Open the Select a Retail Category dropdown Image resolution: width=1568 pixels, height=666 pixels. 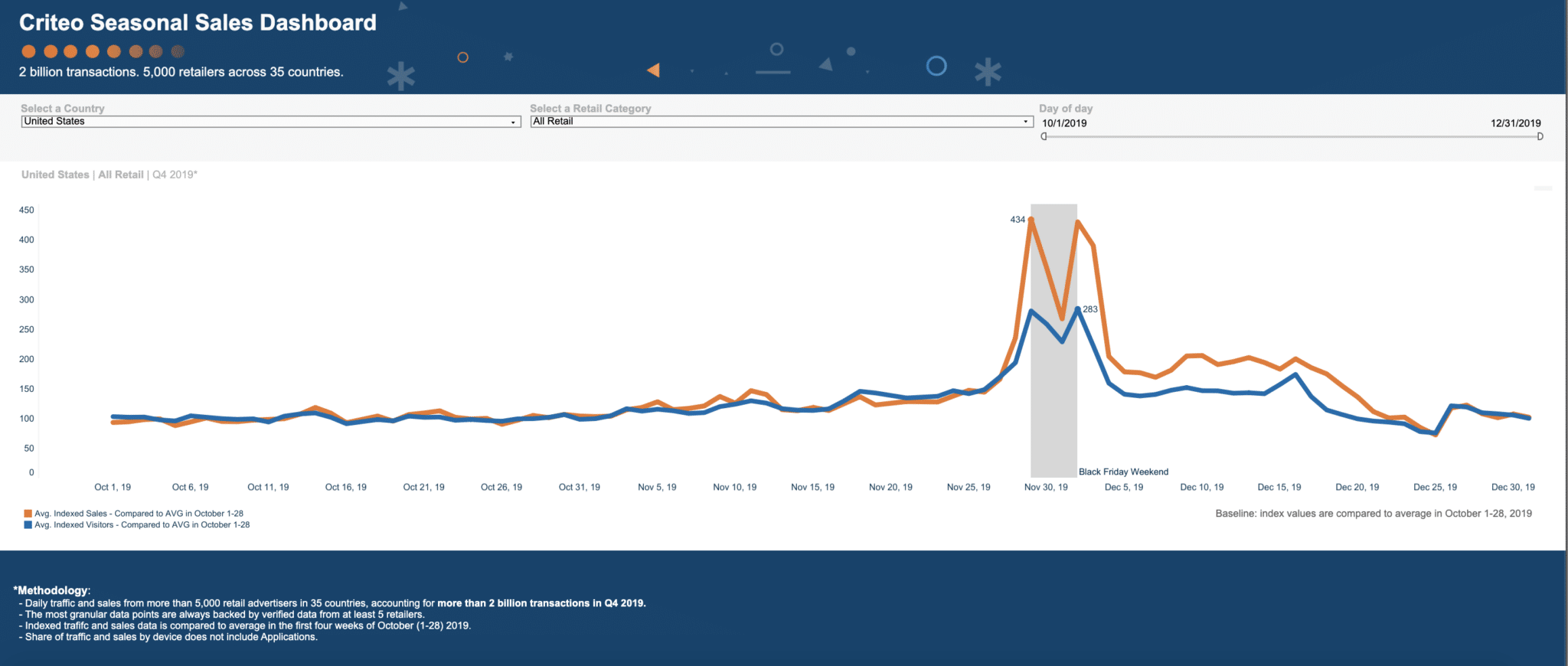point(782,122)
